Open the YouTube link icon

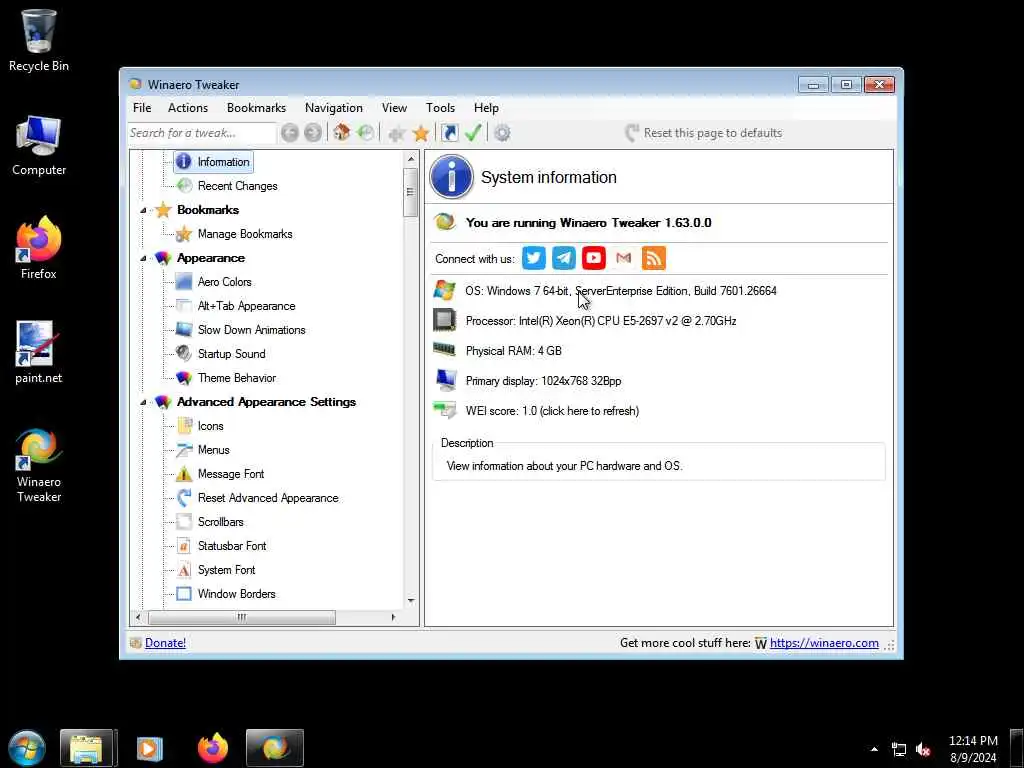click(594, 258)
